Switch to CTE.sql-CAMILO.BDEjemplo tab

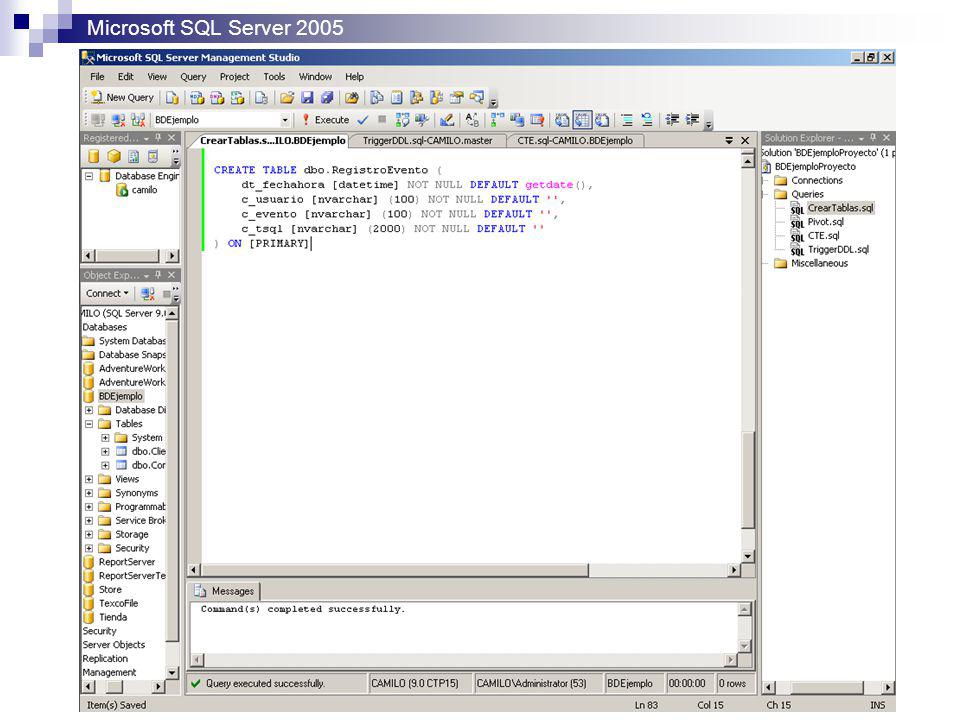coord(575,141)
